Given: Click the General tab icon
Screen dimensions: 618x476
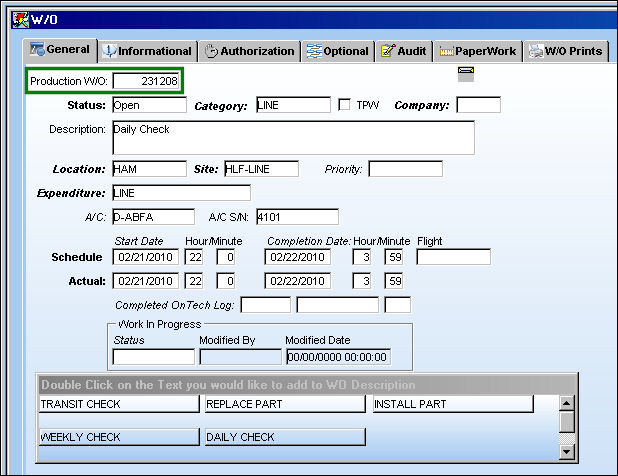Looking at the screenshot, I should [x=37, y=49].
